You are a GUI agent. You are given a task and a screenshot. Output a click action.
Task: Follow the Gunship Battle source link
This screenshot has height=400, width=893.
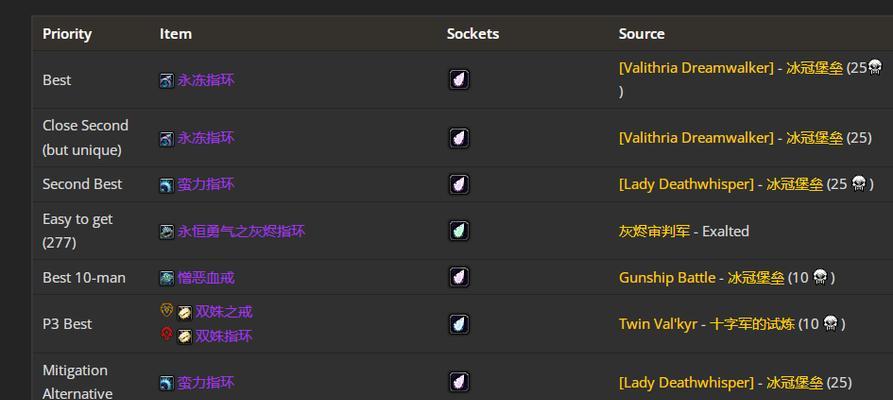667,277
